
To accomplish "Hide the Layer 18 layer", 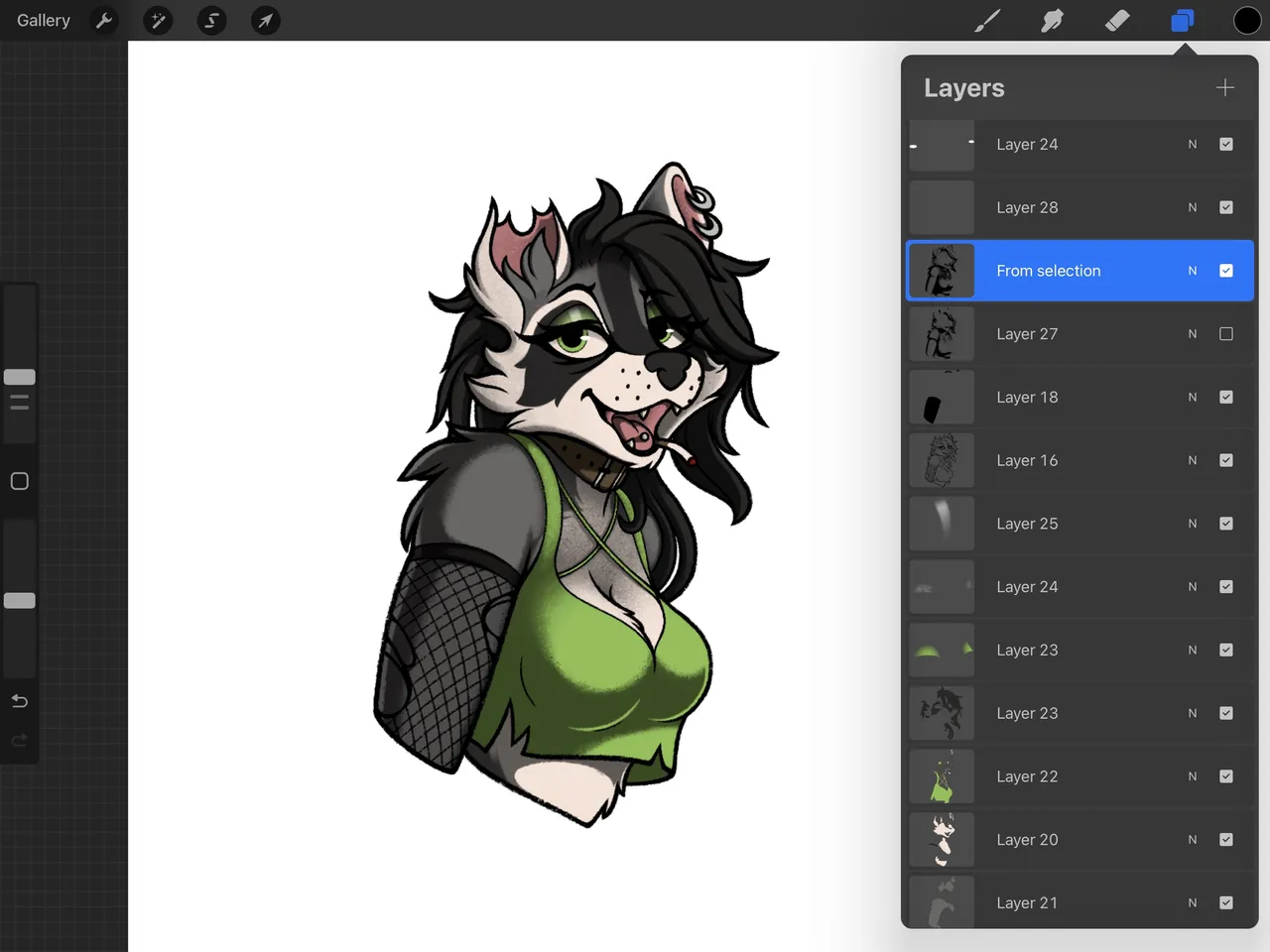I will pyautogui.click(x=1226, y=397).
